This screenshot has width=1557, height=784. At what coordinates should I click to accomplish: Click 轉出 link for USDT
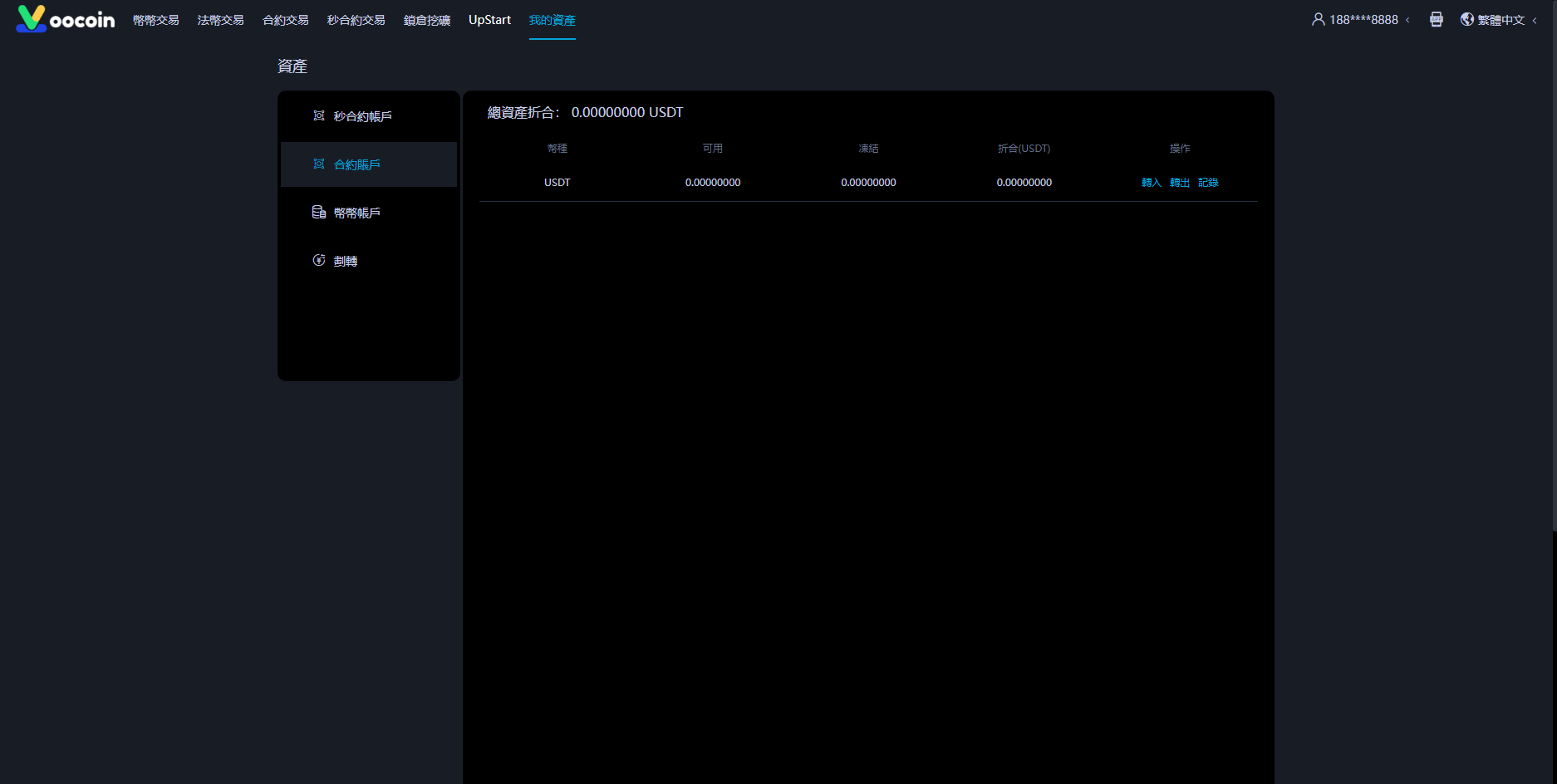[1179, 183]
